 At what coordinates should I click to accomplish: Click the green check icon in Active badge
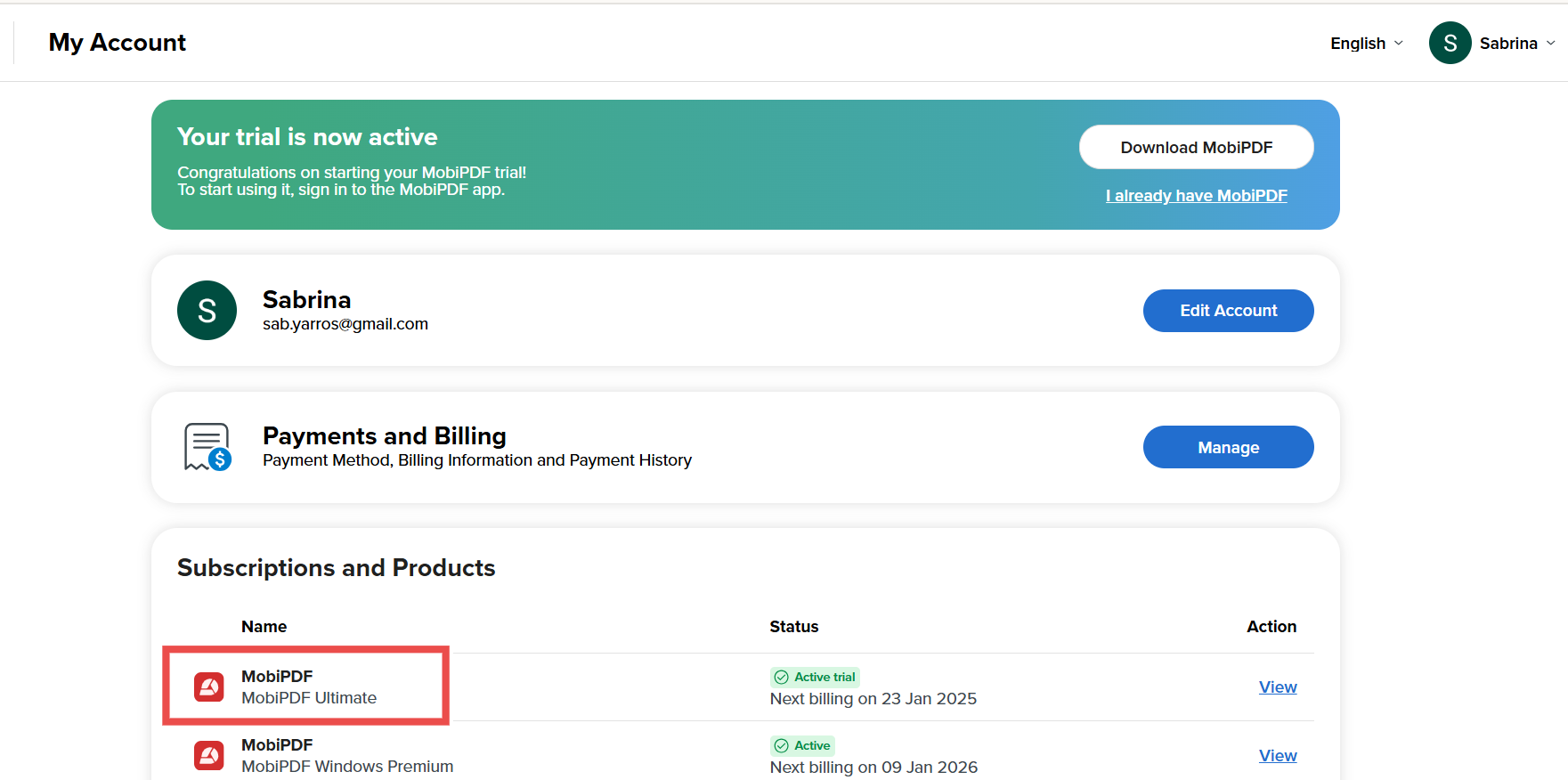(782, 745)
